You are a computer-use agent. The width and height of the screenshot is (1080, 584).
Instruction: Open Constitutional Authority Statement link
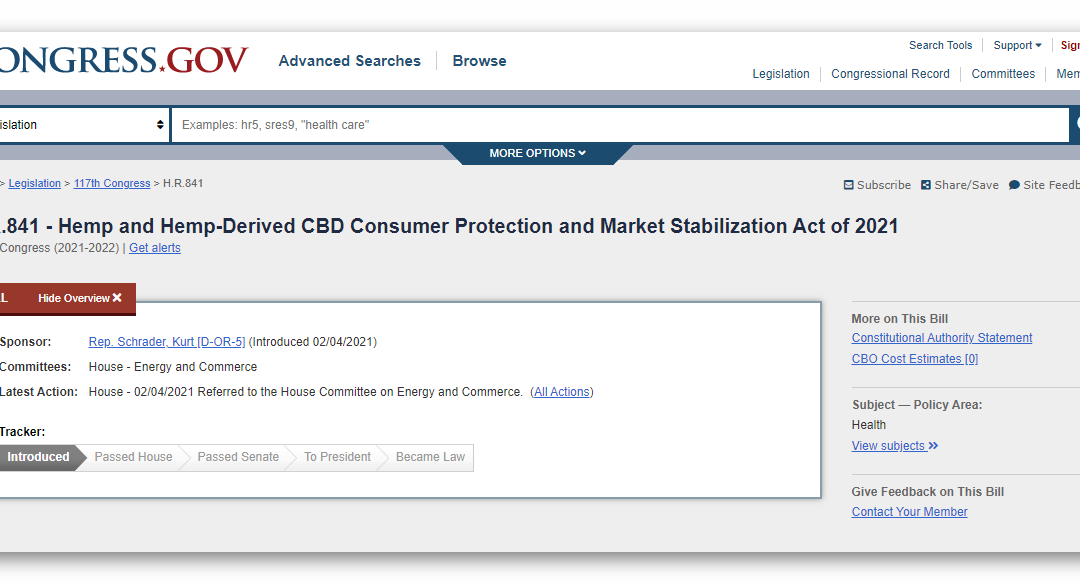coord(942,338)
